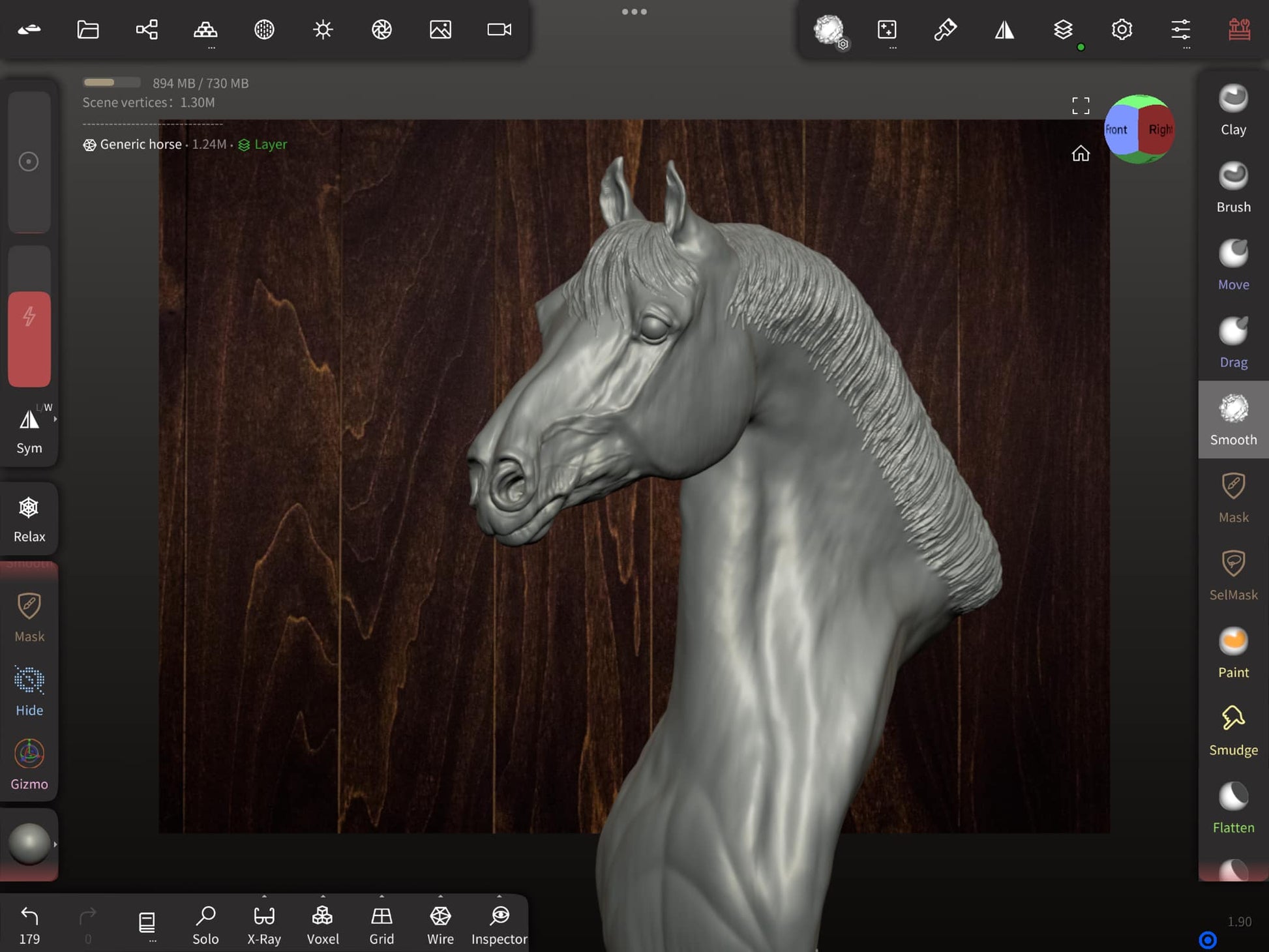The height and width of the screenshot is (952, 1269).
Task: Select the Smudge tool
Action: (x=1232, y=730)
